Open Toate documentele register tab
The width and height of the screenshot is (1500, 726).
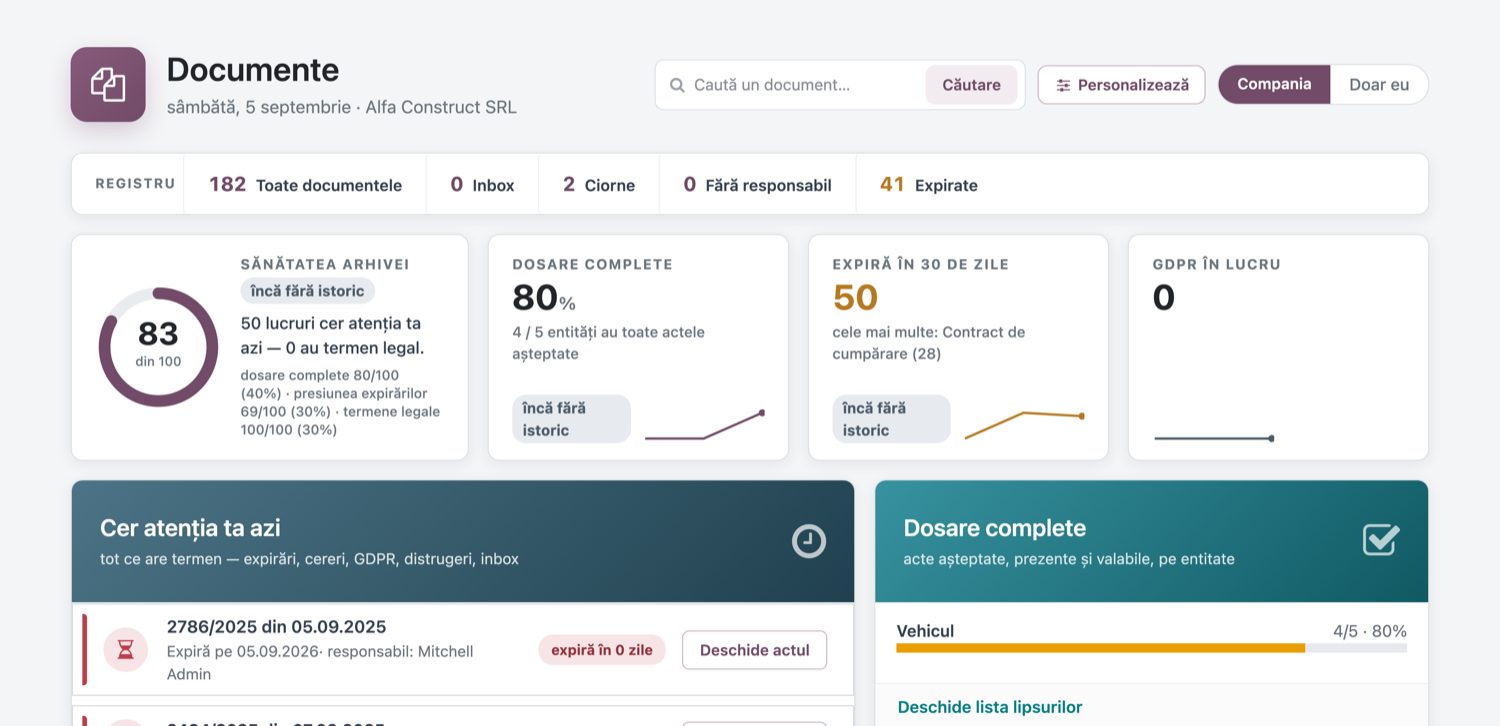[x=305, y=185]
